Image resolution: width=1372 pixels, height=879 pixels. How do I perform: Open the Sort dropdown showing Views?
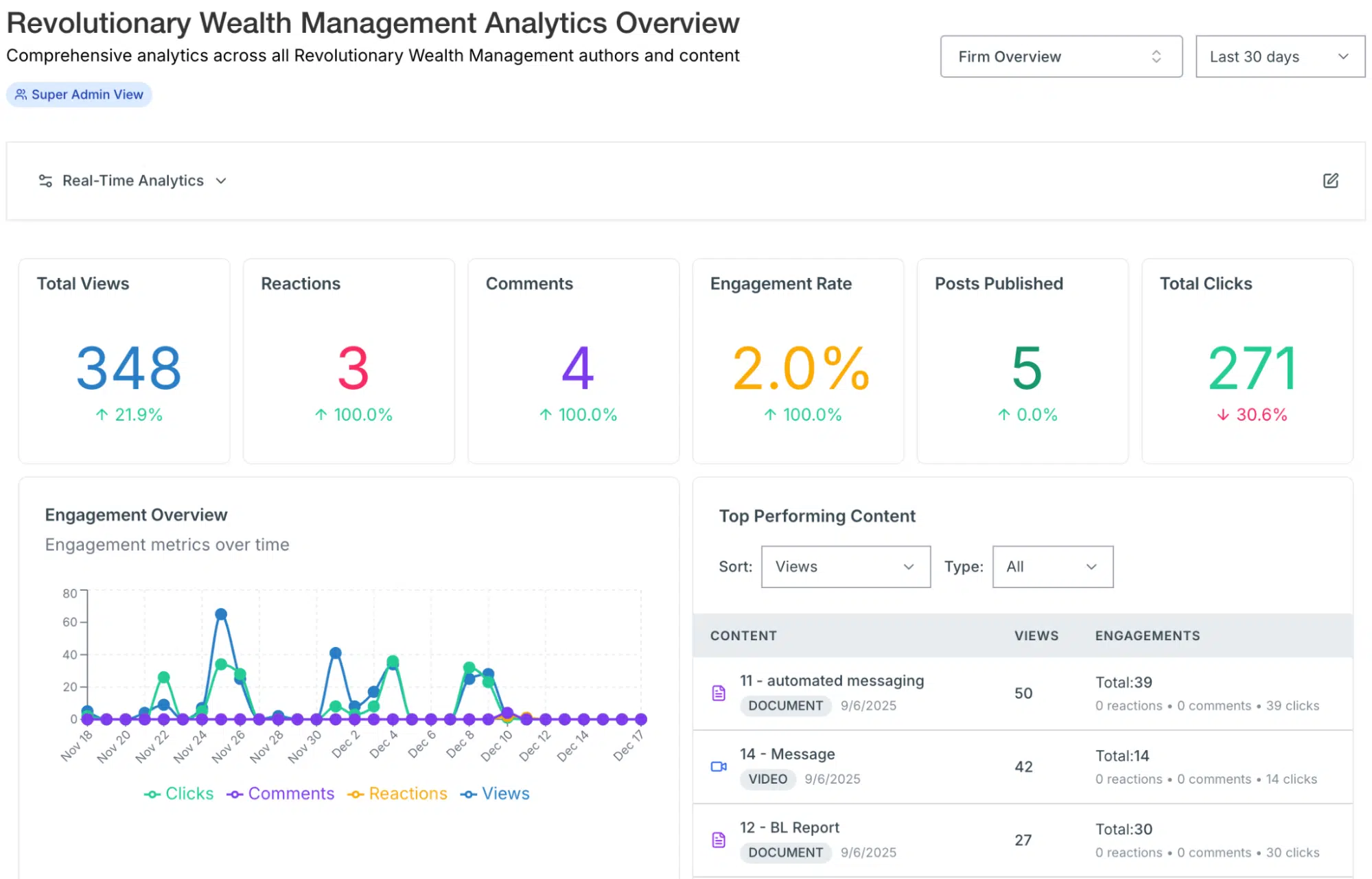pyautogui.click(x=845, y=567)
